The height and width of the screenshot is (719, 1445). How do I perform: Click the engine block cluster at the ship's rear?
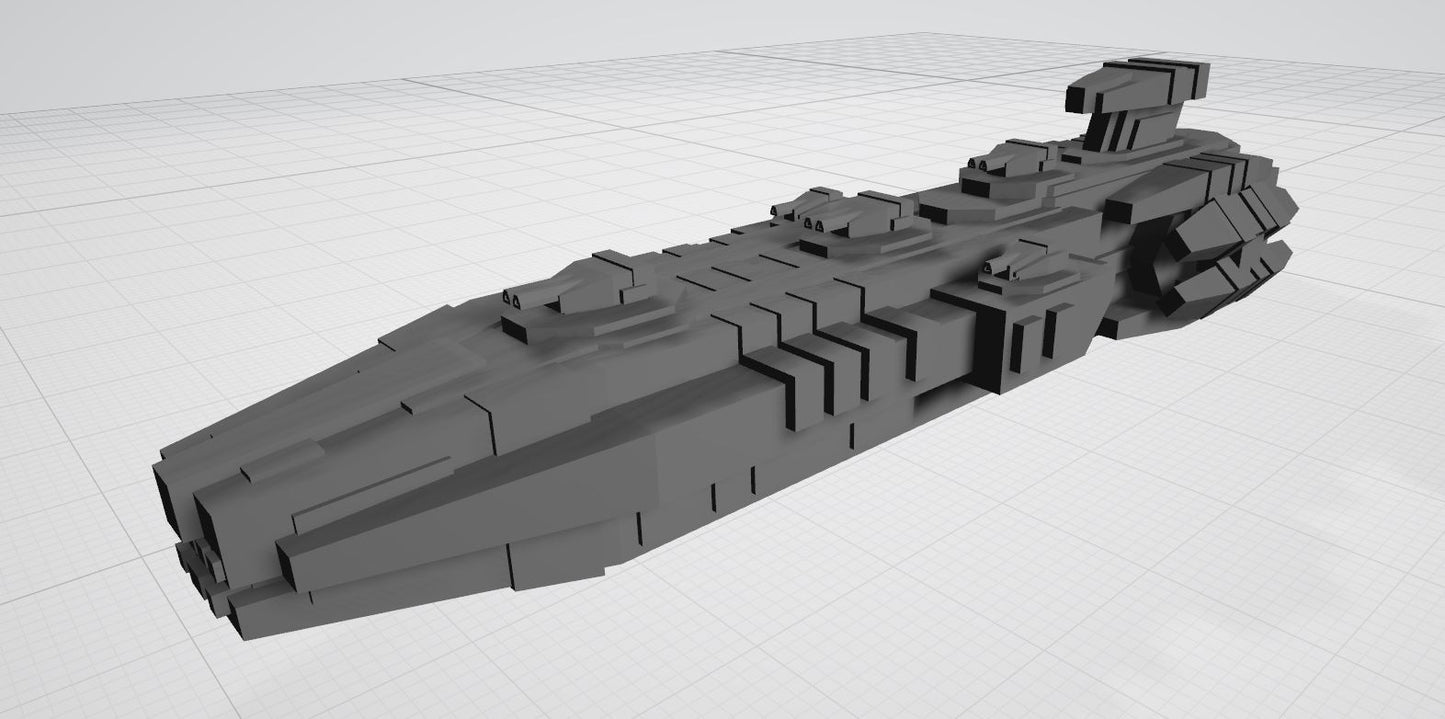(x=1215, y=250)
